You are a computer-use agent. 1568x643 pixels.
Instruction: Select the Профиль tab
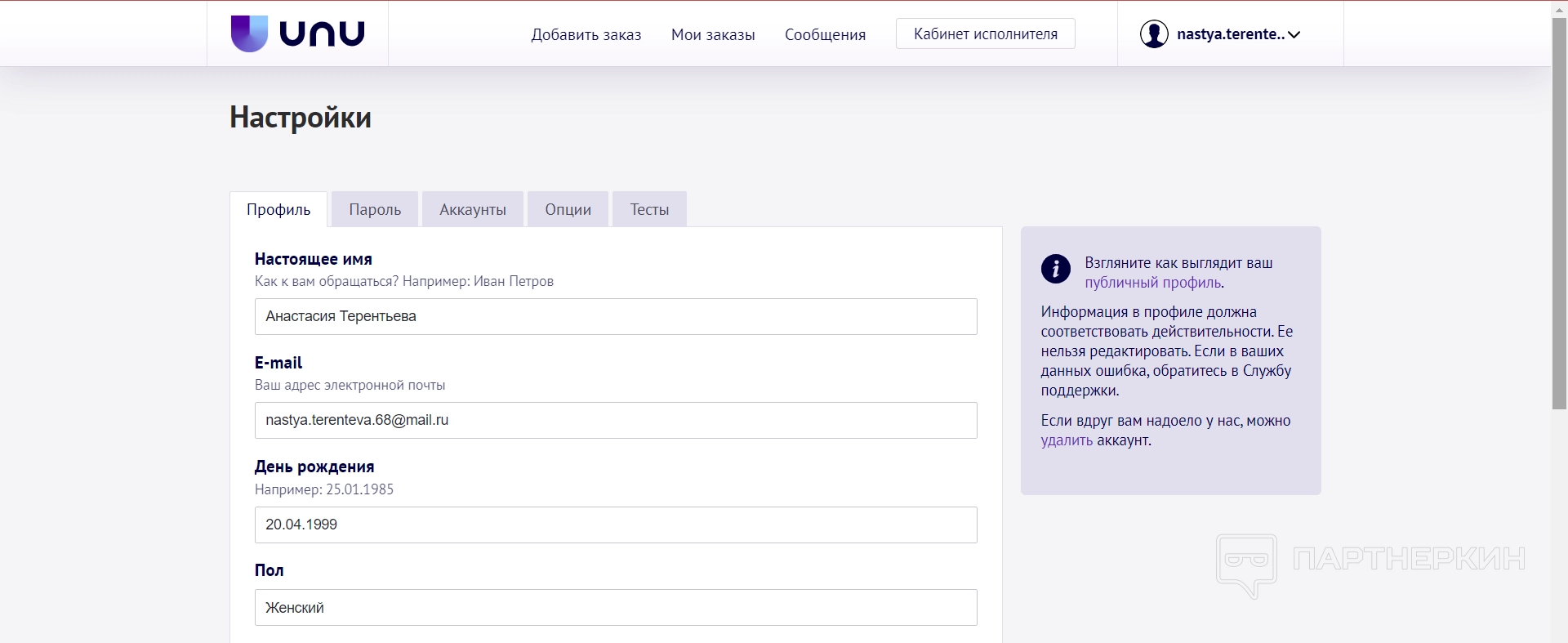click(x=278, y=210)
